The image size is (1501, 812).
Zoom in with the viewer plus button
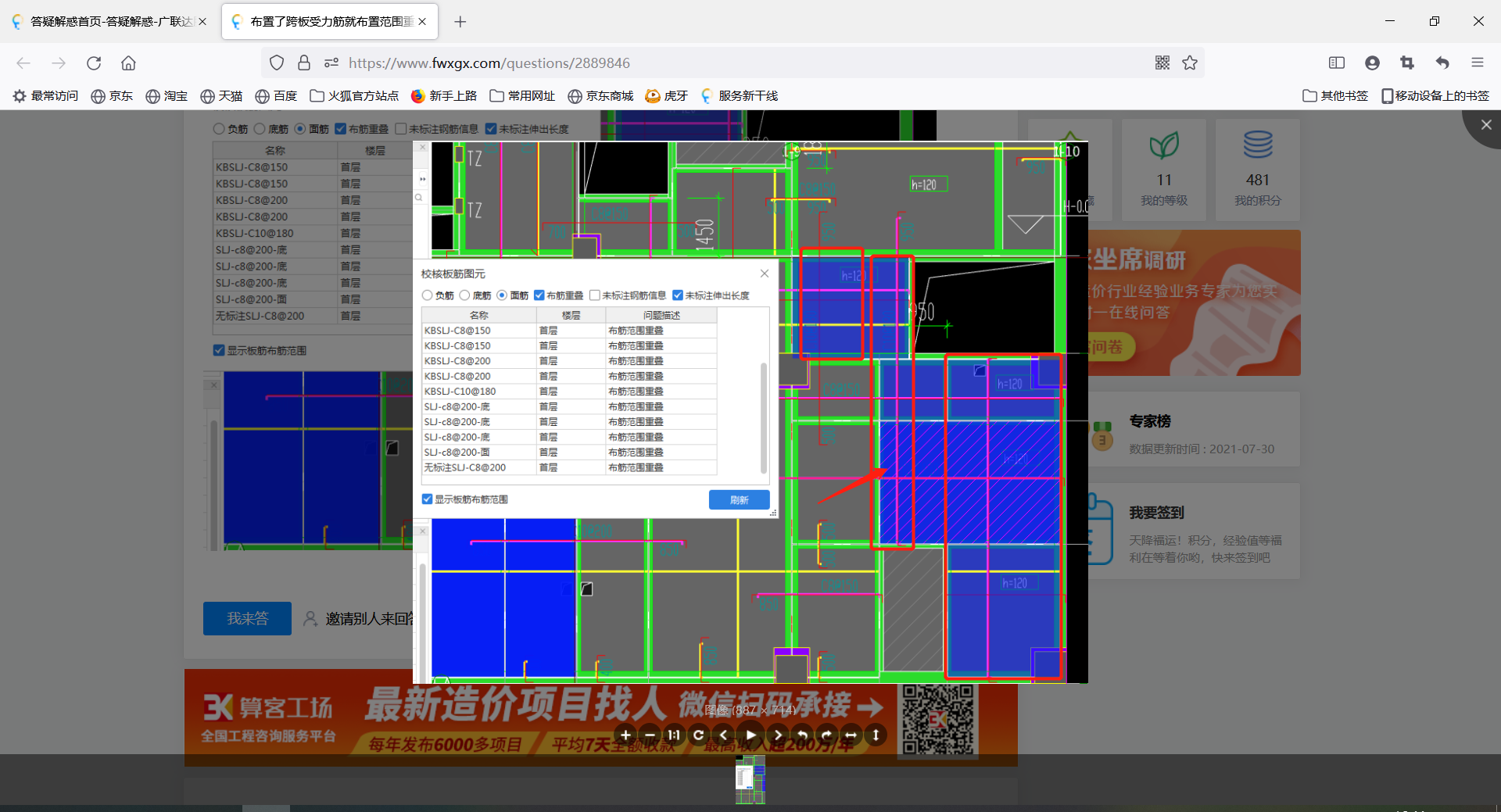[x=625, y=735]
